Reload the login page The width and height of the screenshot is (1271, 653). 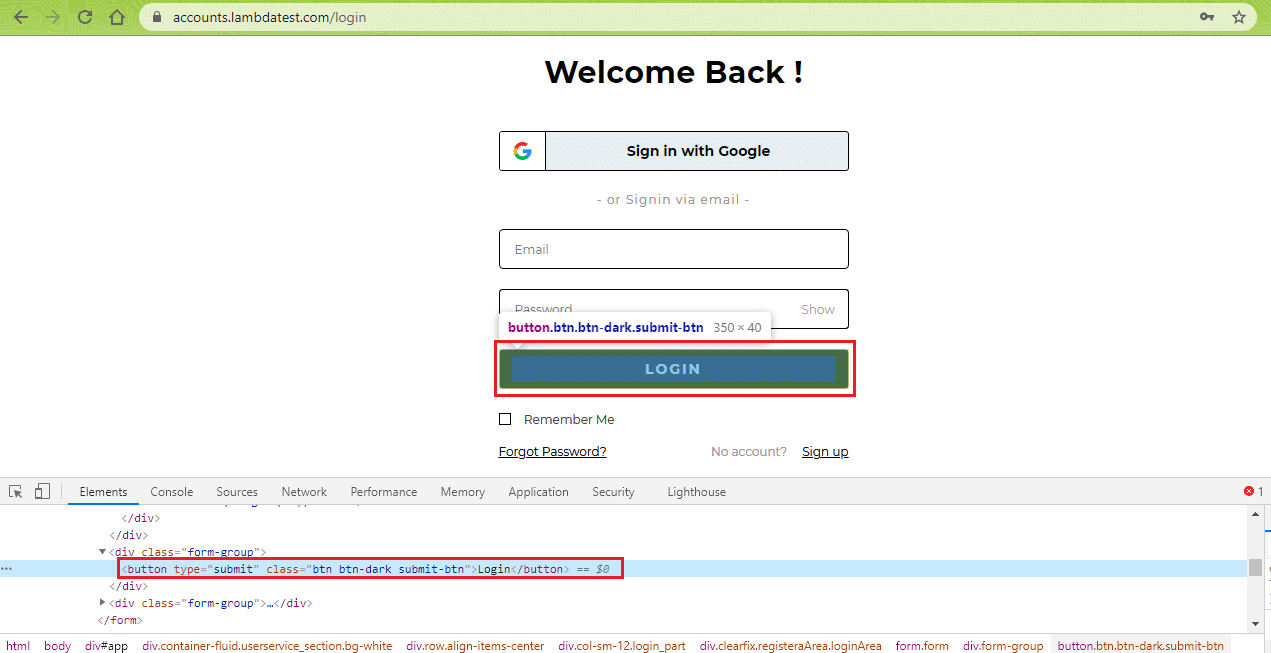85,17
